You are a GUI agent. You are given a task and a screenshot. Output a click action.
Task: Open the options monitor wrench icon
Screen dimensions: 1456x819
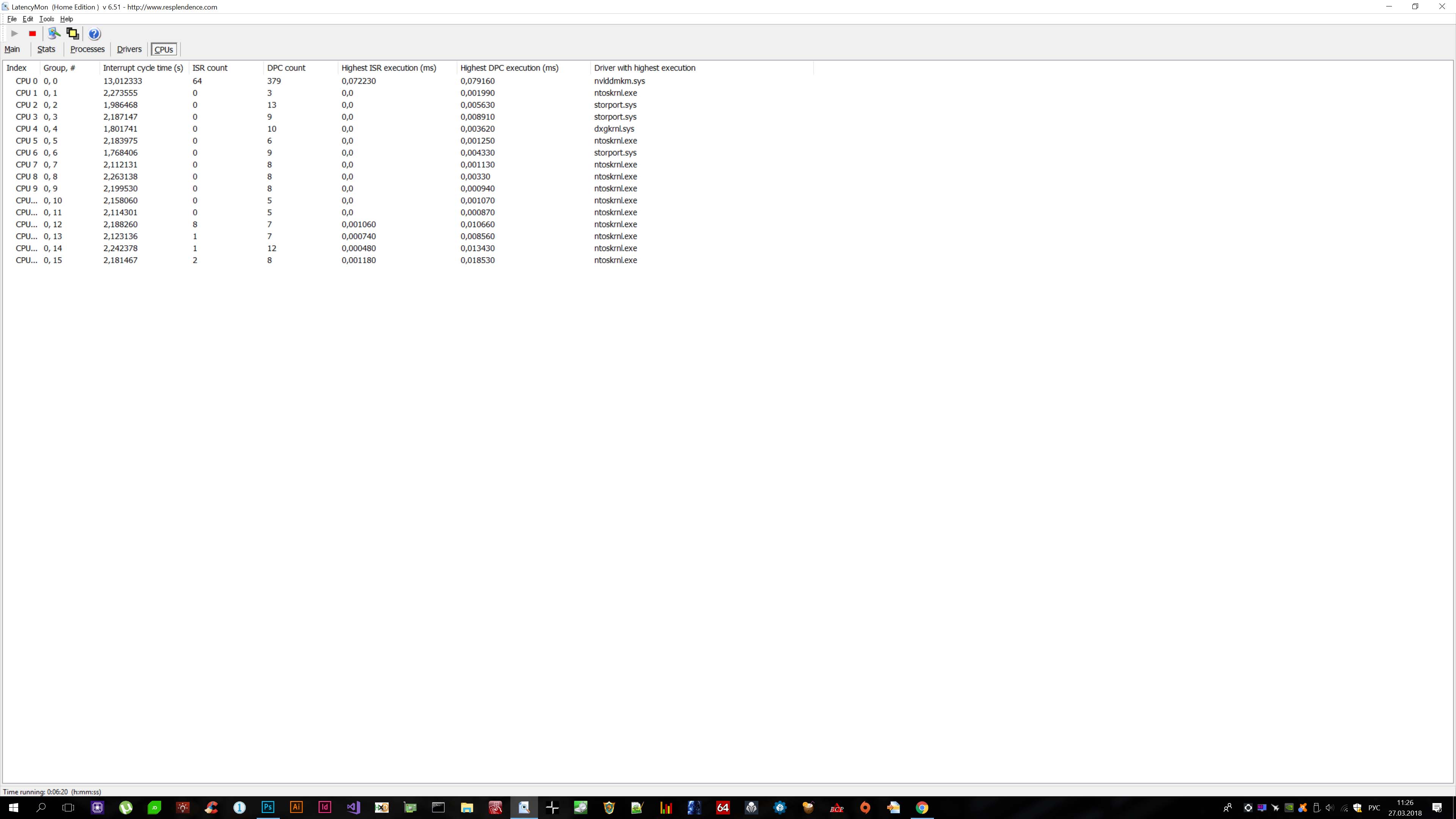click(54, 33)
